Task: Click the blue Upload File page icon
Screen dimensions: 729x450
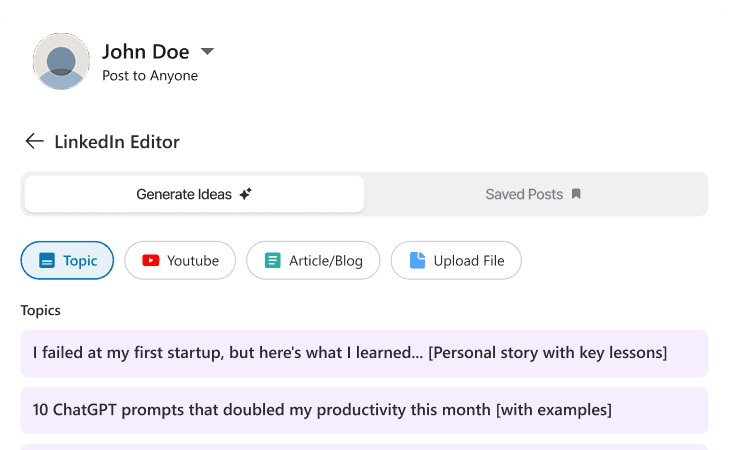Action: tap(418, 260)
